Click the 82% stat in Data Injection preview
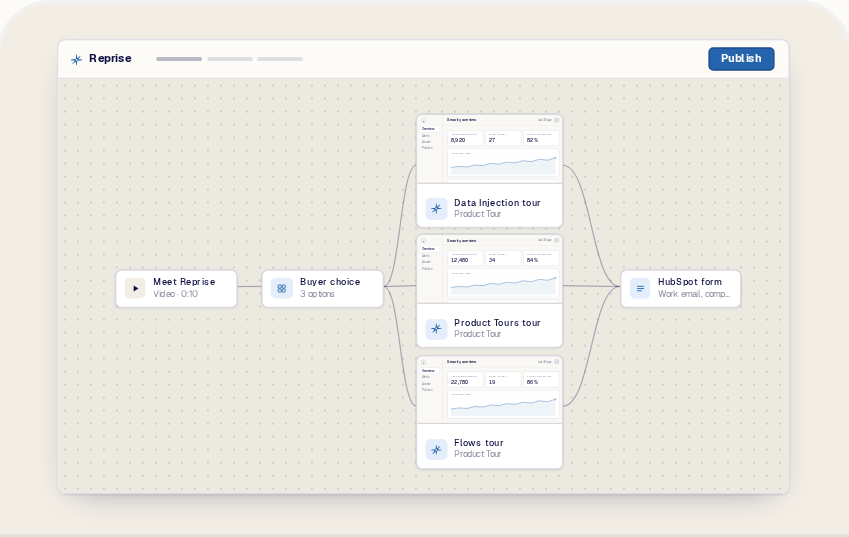Viewport: 849px width, 537px height. point(533,140)
